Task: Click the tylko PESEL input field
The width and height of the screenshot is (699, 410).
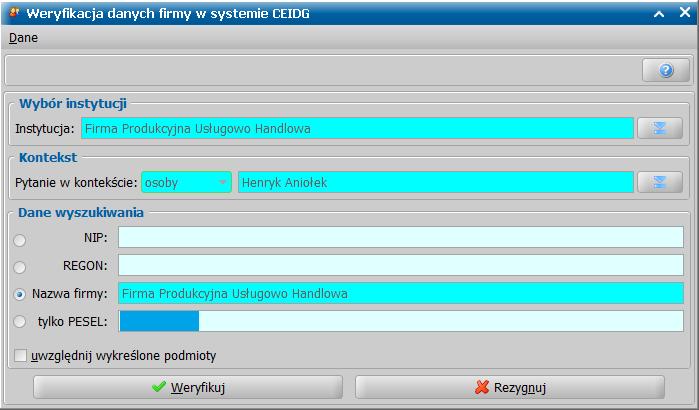Action: [x=401, y=321]
